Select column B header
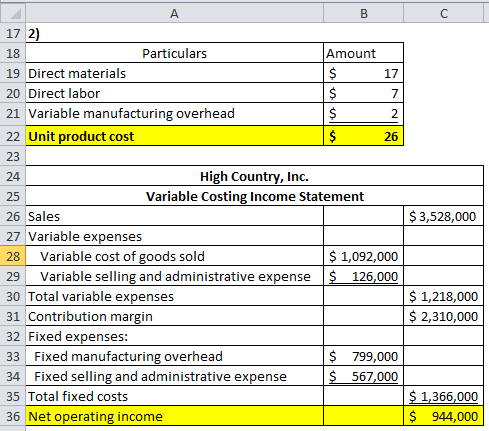This screenshot has width=489, height=431. pyautogui.click(x=363, y=14)
